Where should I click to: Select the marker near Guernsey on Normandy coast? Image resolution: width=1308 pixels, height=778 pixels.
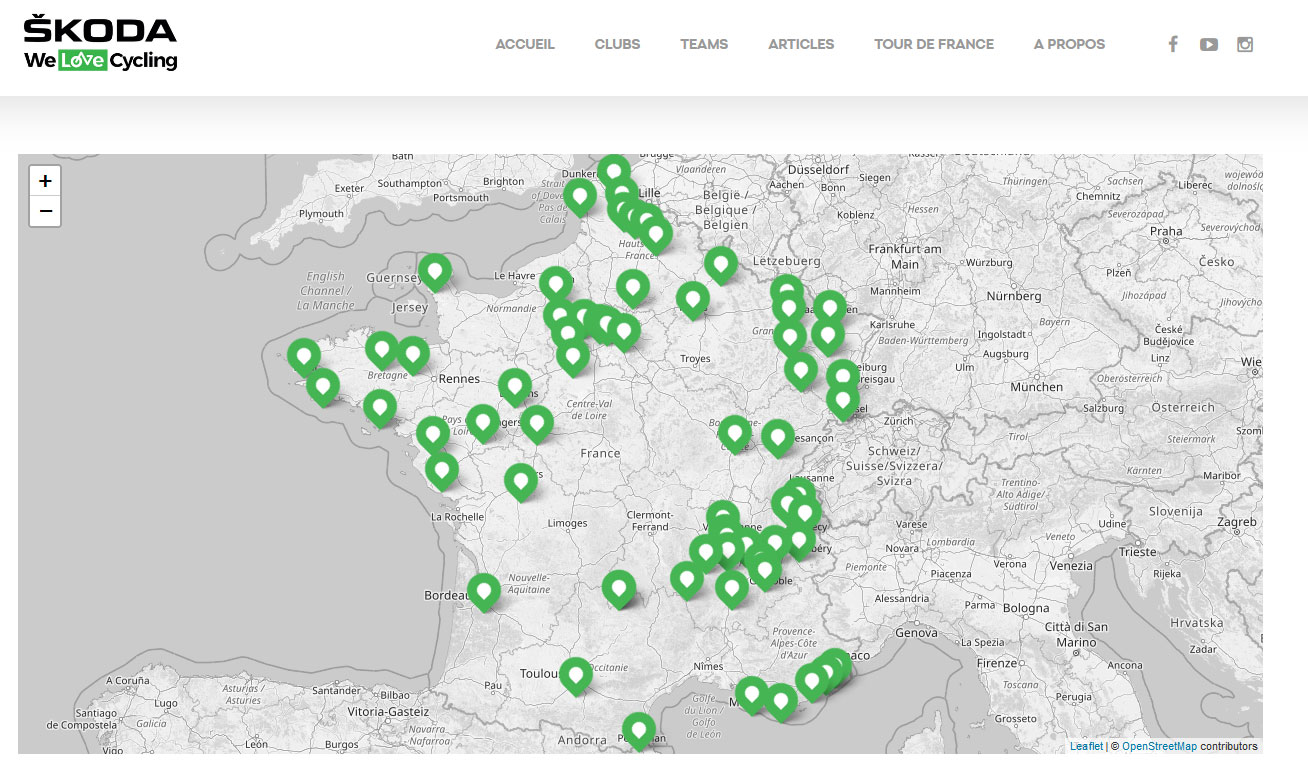coord(434,270)
